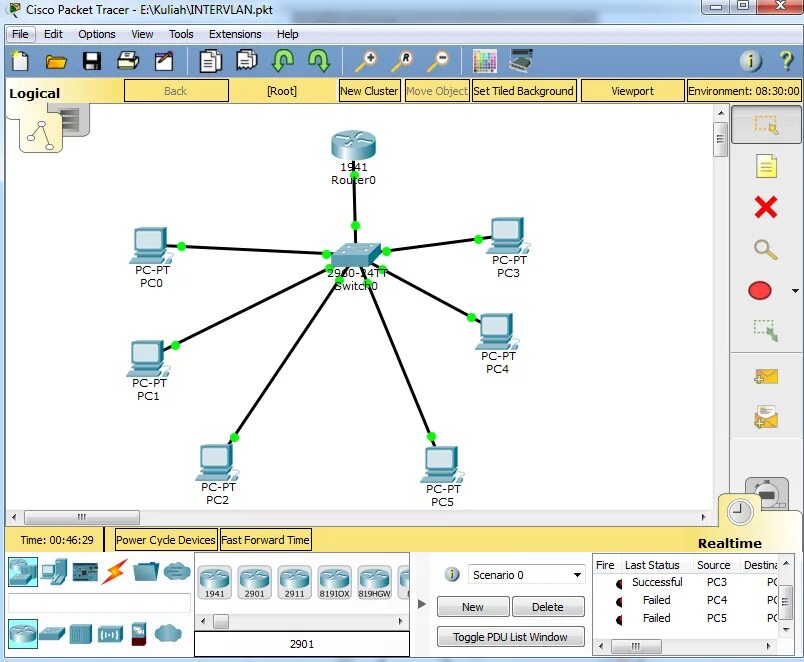Create a new file with New icon

[x=20, y=61]
